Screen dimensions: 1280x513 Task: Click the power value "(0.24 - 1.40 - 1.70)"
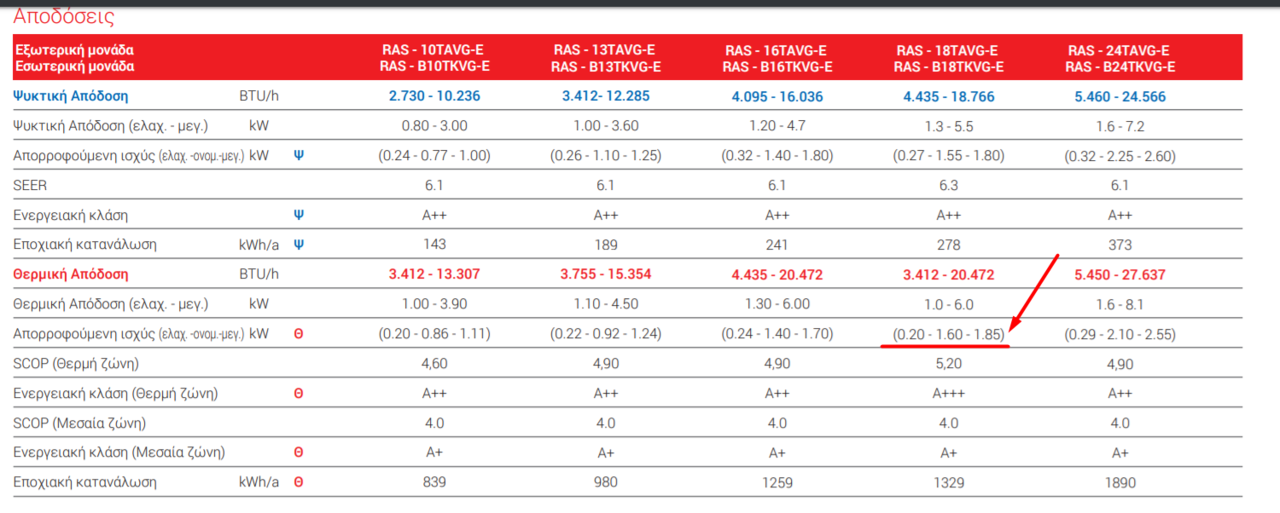pyautogui.click(x=777, y=333)
